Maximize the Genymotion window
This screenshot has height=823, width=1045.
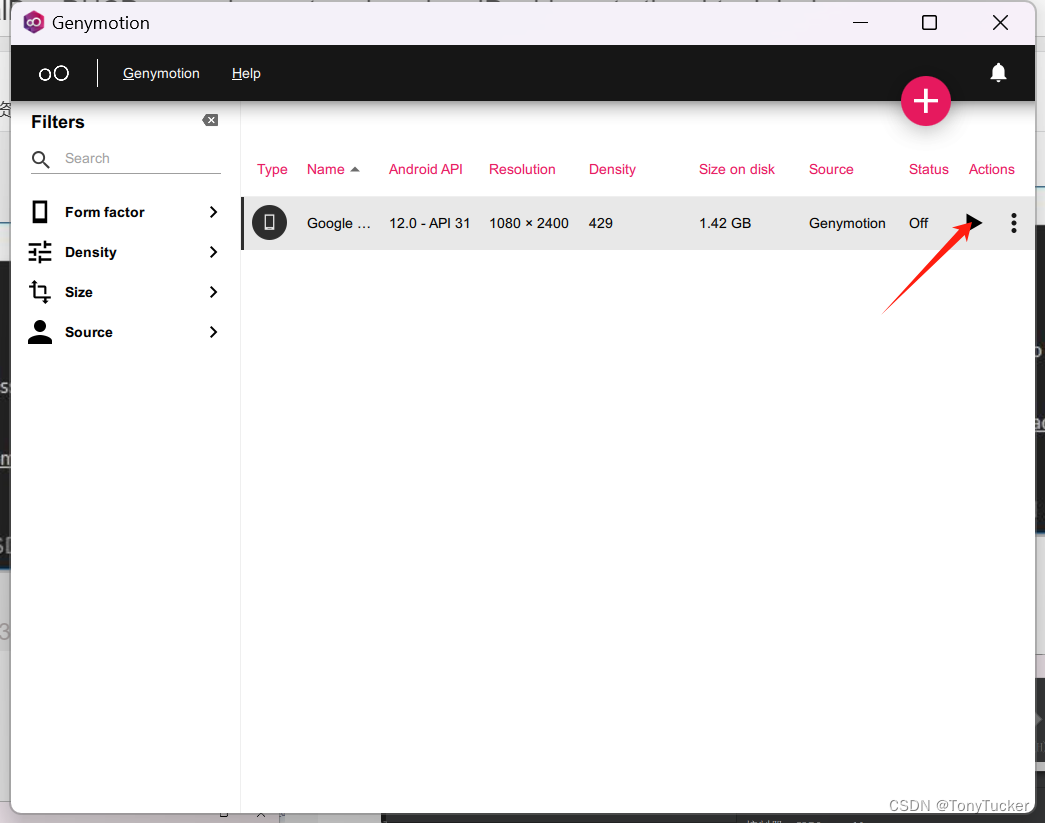point(929,23)
